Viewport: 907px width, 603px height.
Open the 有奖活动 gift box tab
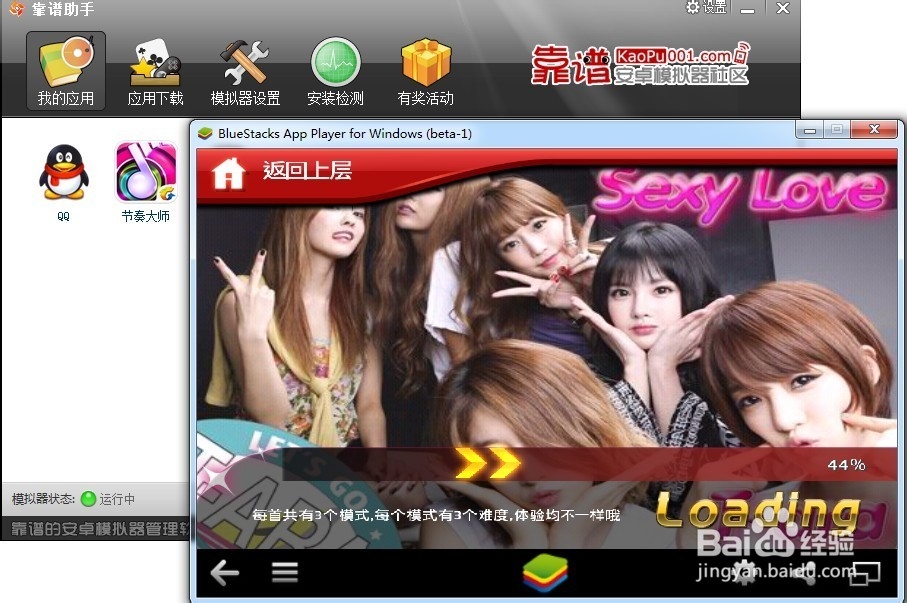pos(426,72)
